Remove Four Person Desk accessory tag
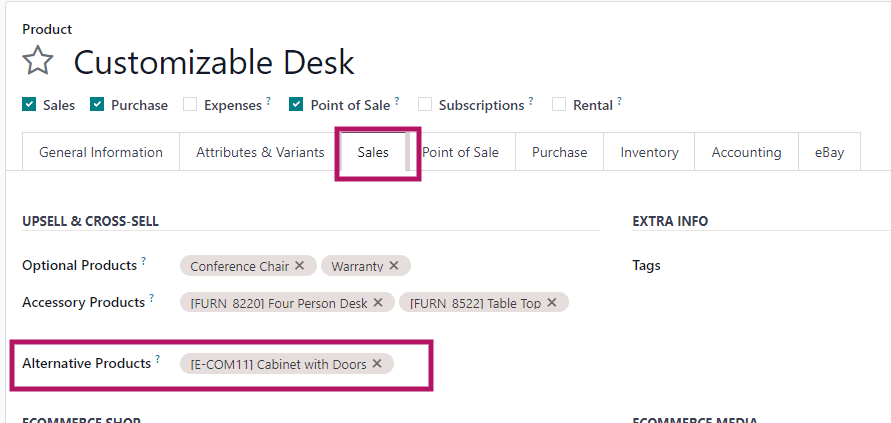Image resolution: width=891 pixels, height=423 pixels. point(378,302)
